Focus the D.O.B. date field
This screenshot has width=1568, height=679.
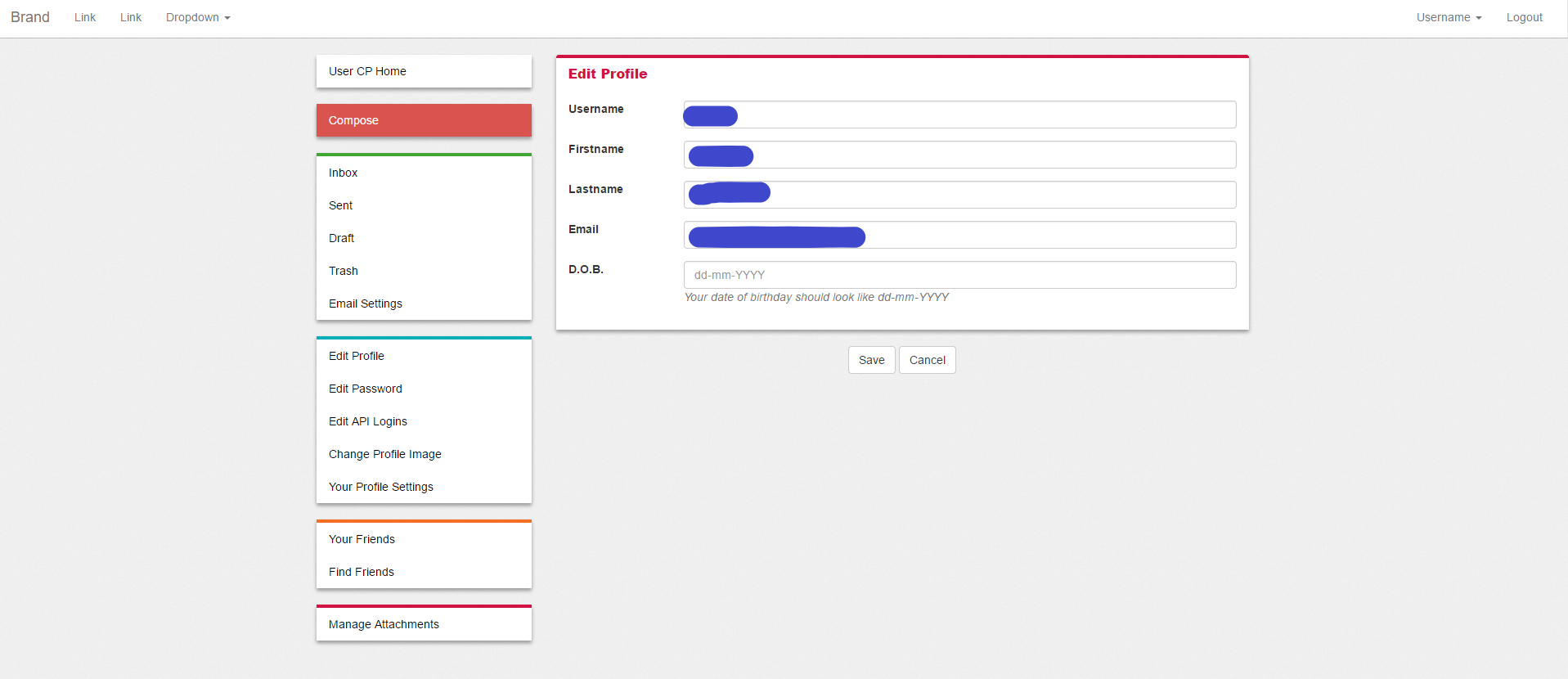959,275
